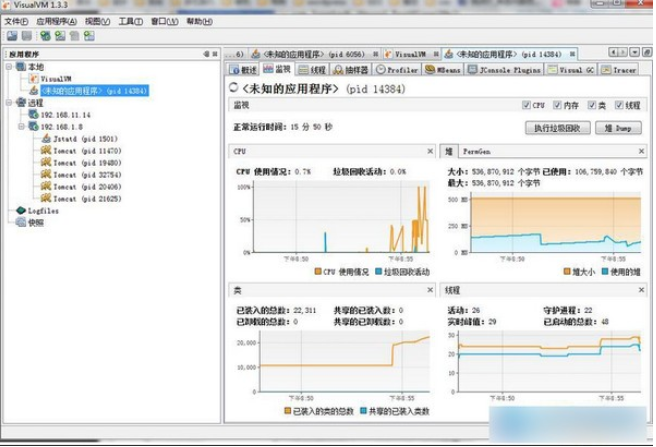Open the MBeans tab
The image size is (656, 447).
click(443, 70)
